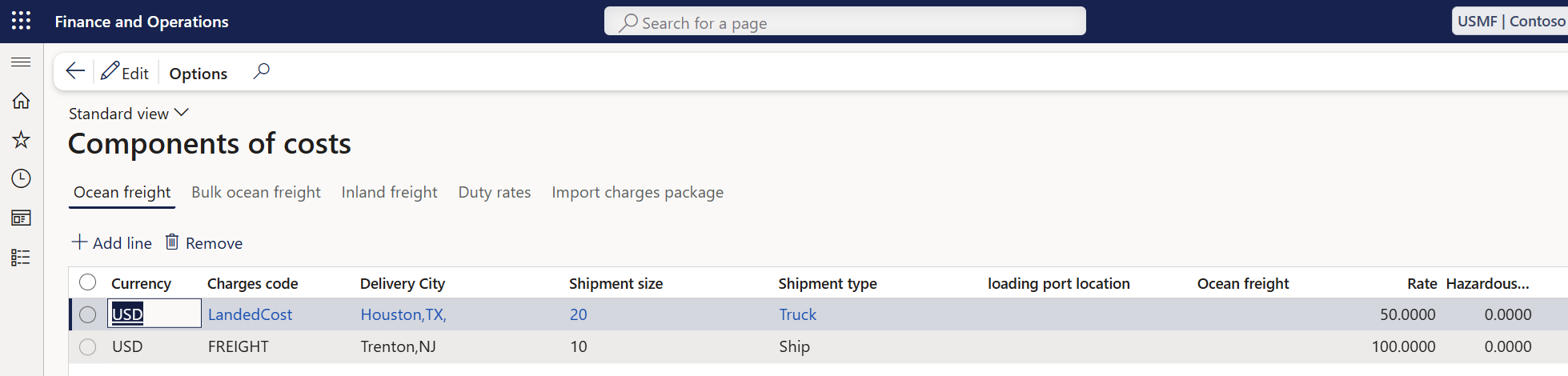Open Recent clock icon in the sidebar
Image resolution: width=1568 pixels, height=376 pixels.
coord(22,178)
